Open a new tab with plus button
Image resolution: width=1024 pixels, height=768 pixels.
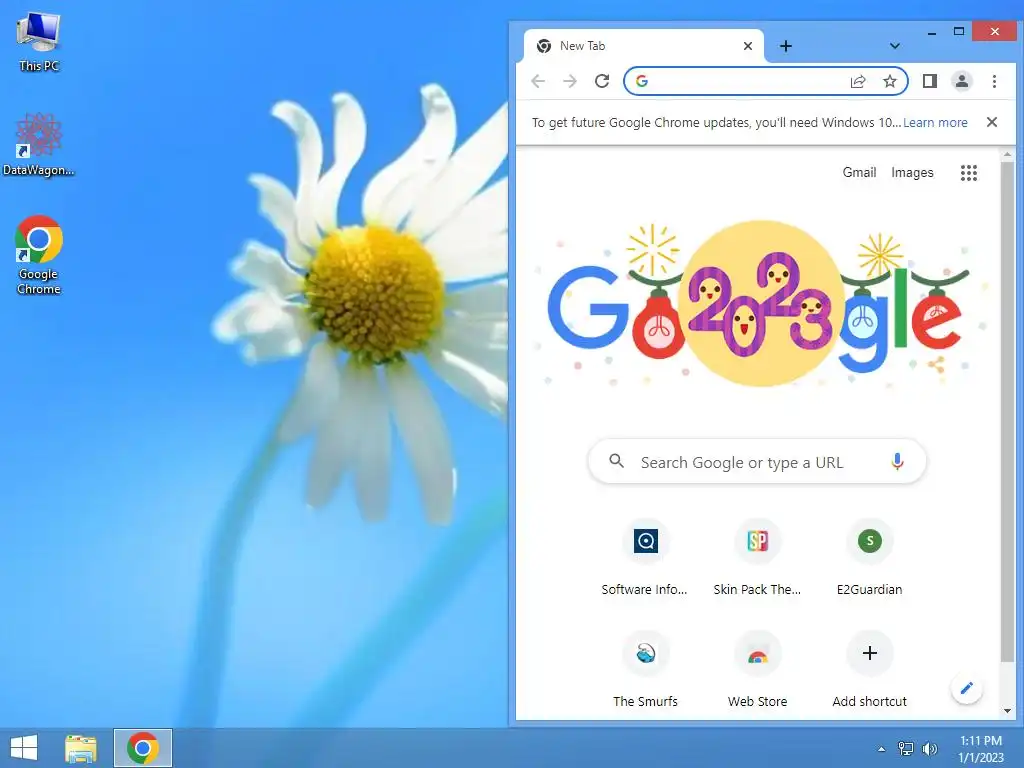tap(786, 46)
